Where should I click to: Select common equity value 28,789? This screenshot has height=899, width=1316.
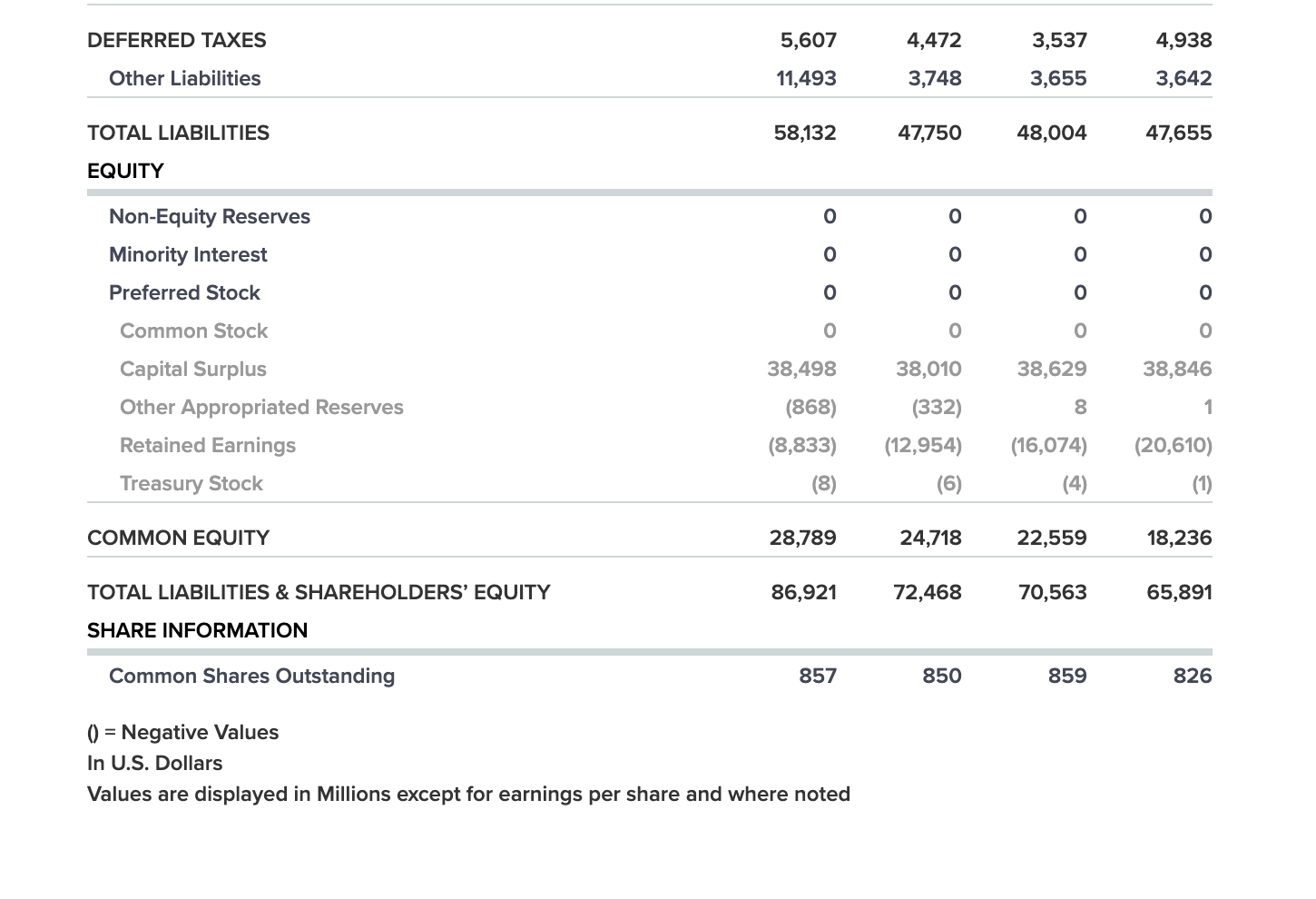pos(803,538)
